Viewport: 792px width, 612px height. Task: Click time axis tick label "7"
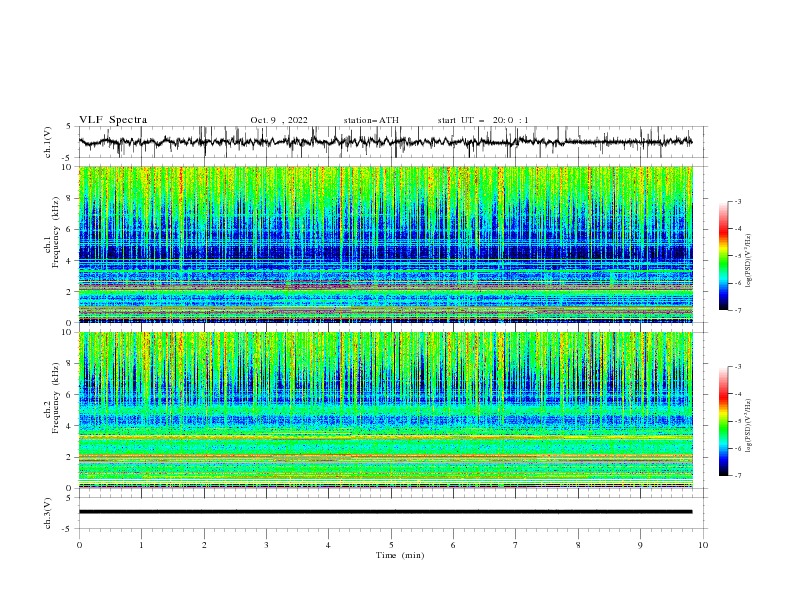click(516, 545)
